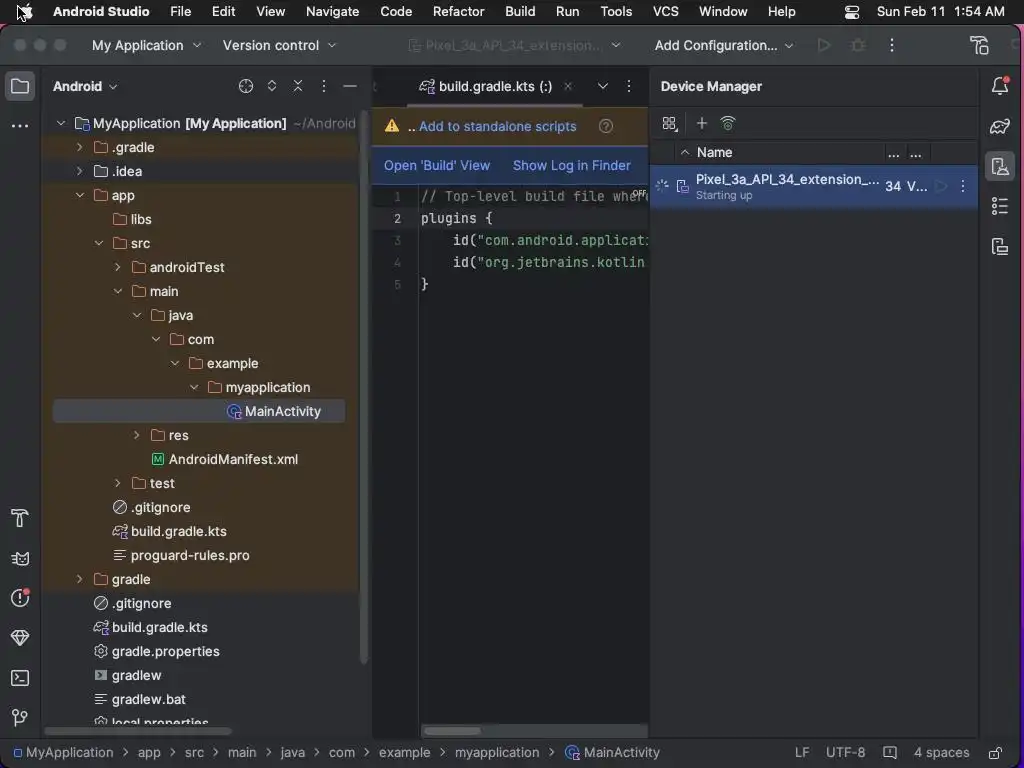Open the main toolbar More Actions menu
This screenshot has width=1024, height=768.
tap(892, 45)
